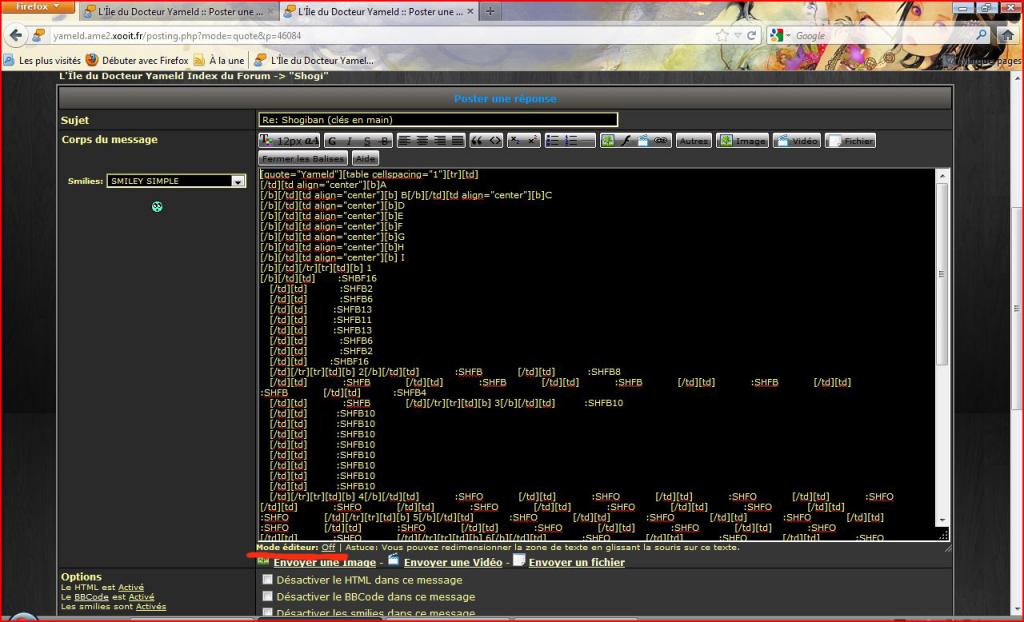Apply bold with the G button

(x=332, y=140)
